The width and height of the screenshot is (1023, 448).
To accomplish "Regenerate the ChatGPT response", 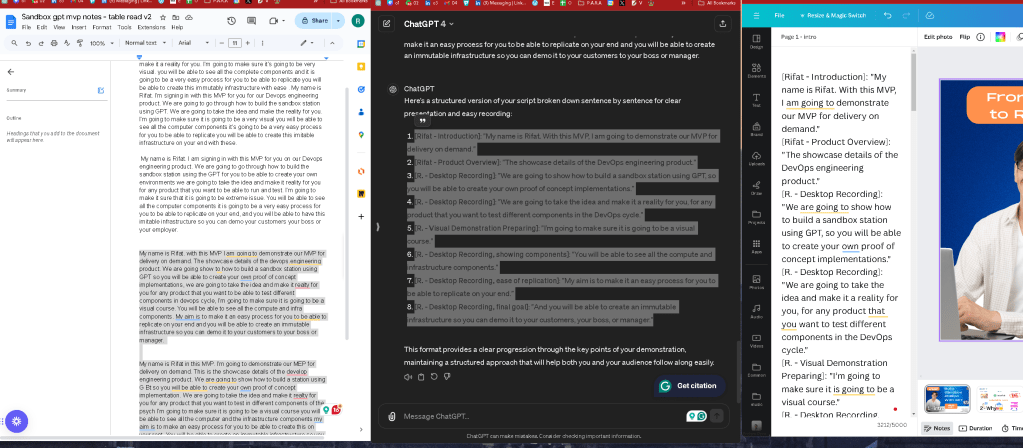I will [x=434, y=376].
